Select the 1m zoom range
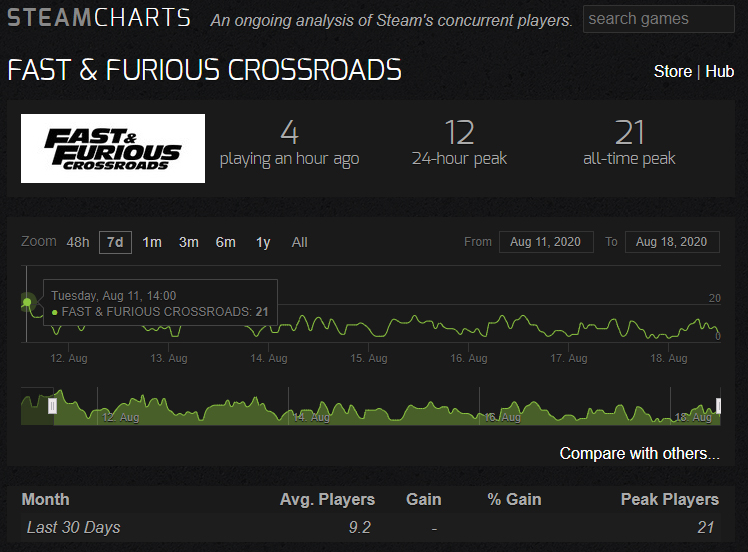The image size is (748, 552). [152, 242]
